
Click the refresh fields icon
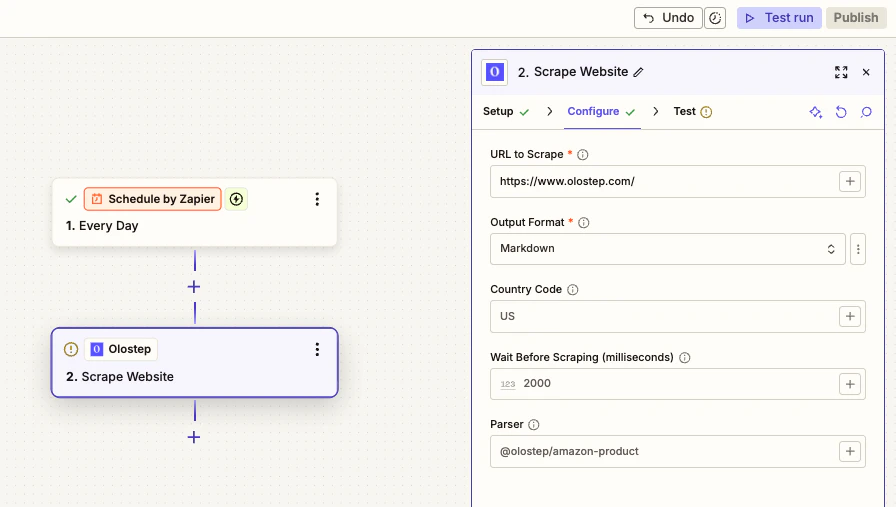[841, 112]
